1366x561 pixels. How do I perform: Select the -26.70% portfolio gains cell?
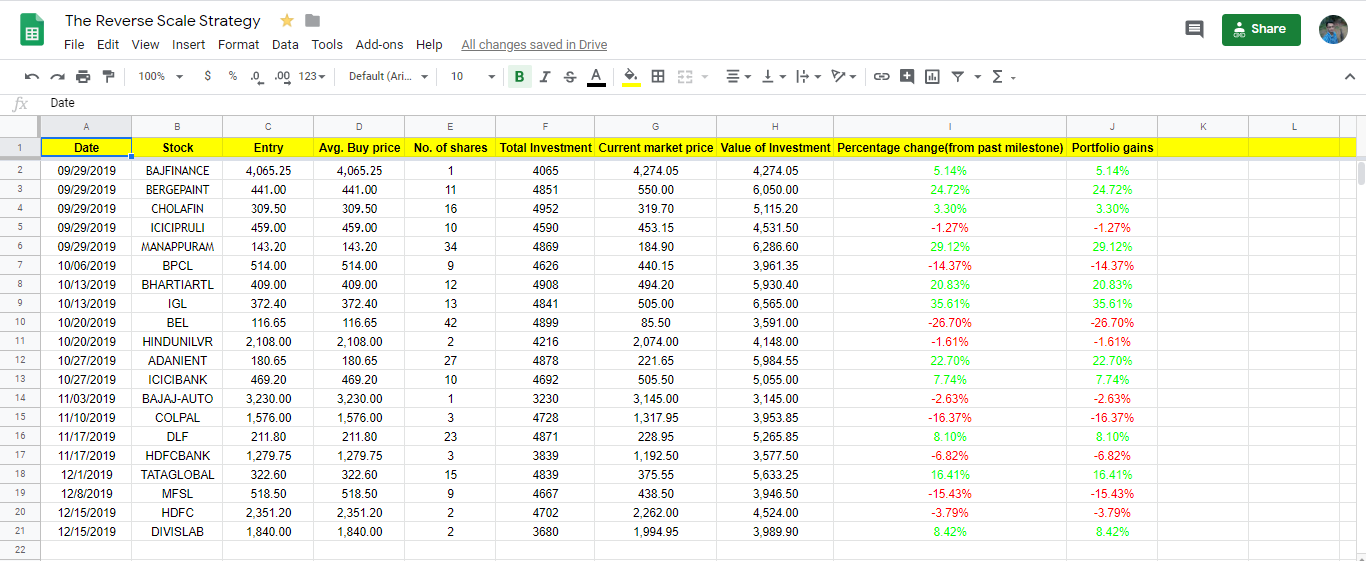tap(1112, 323)
